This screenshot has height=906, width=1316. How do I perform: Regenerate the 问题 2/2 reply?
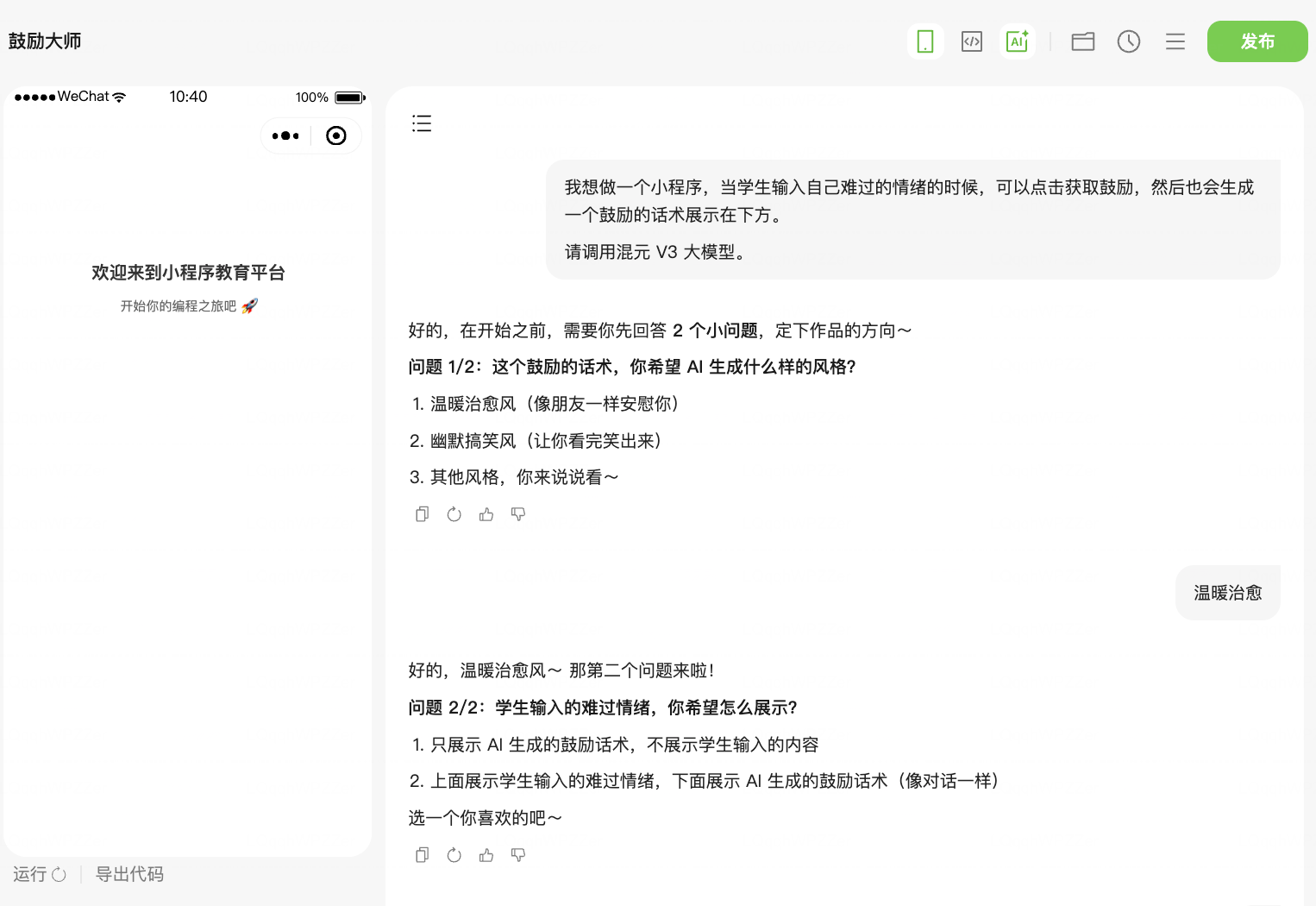(x=454, y=855)
